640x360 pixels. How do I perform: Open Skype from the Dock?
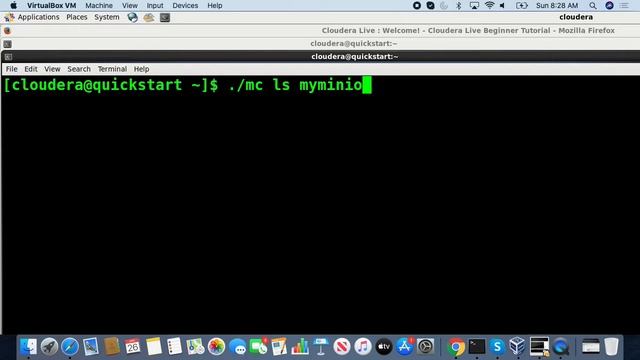(x=497, y=347)
